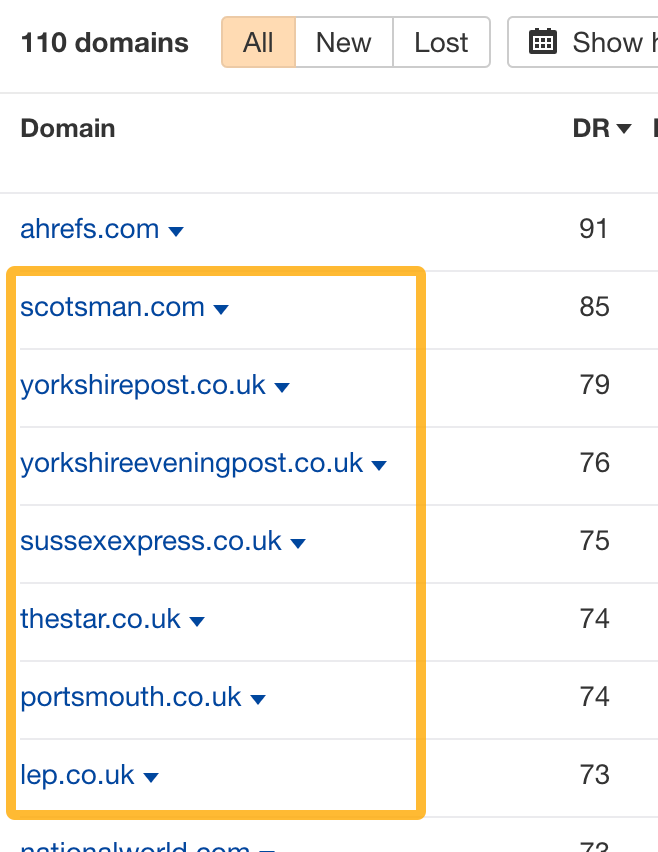Open the ahrefs.com domain link
The height and width of the screenshot is (852, 658).
tap(89, 229)
